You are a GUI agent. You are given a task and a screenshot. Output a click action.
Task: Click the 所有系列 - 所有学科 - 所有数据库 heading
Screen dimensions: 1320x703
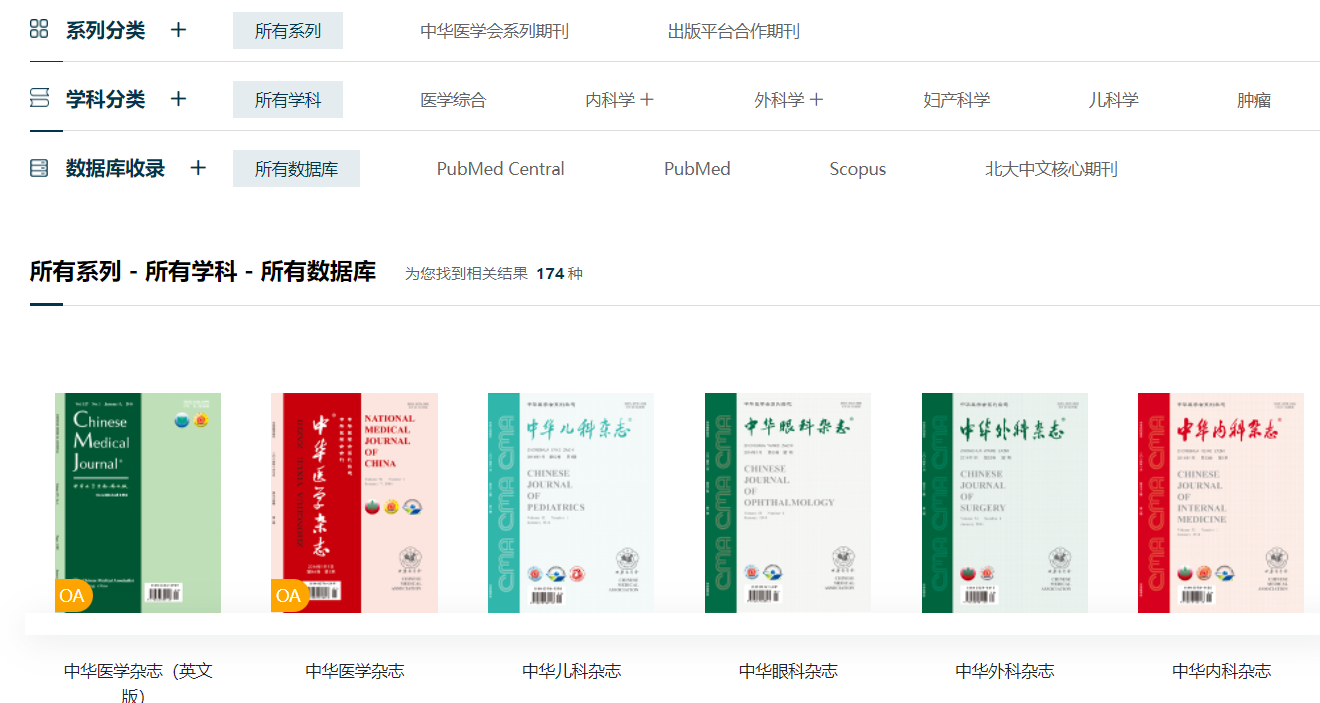tap(203, 271)
